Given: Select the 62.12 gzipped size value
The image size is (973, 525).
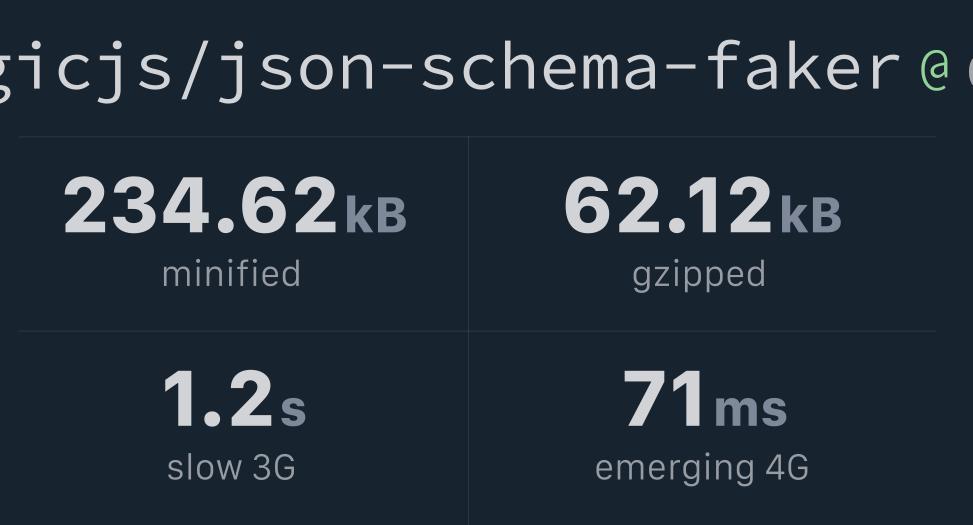Looking at the screenshot, I should point(668,205).
